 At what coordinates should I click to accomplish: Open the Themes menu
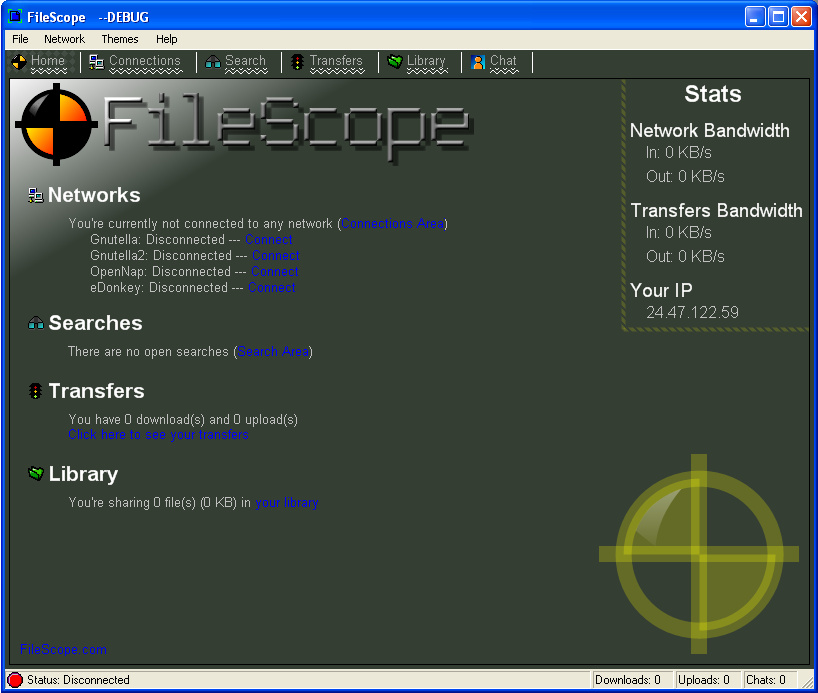120,39
